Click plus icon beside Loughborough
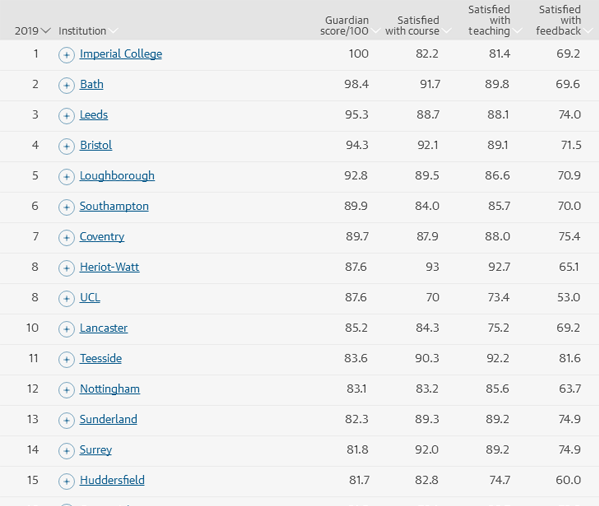599x506 pixels. (66, 177)
